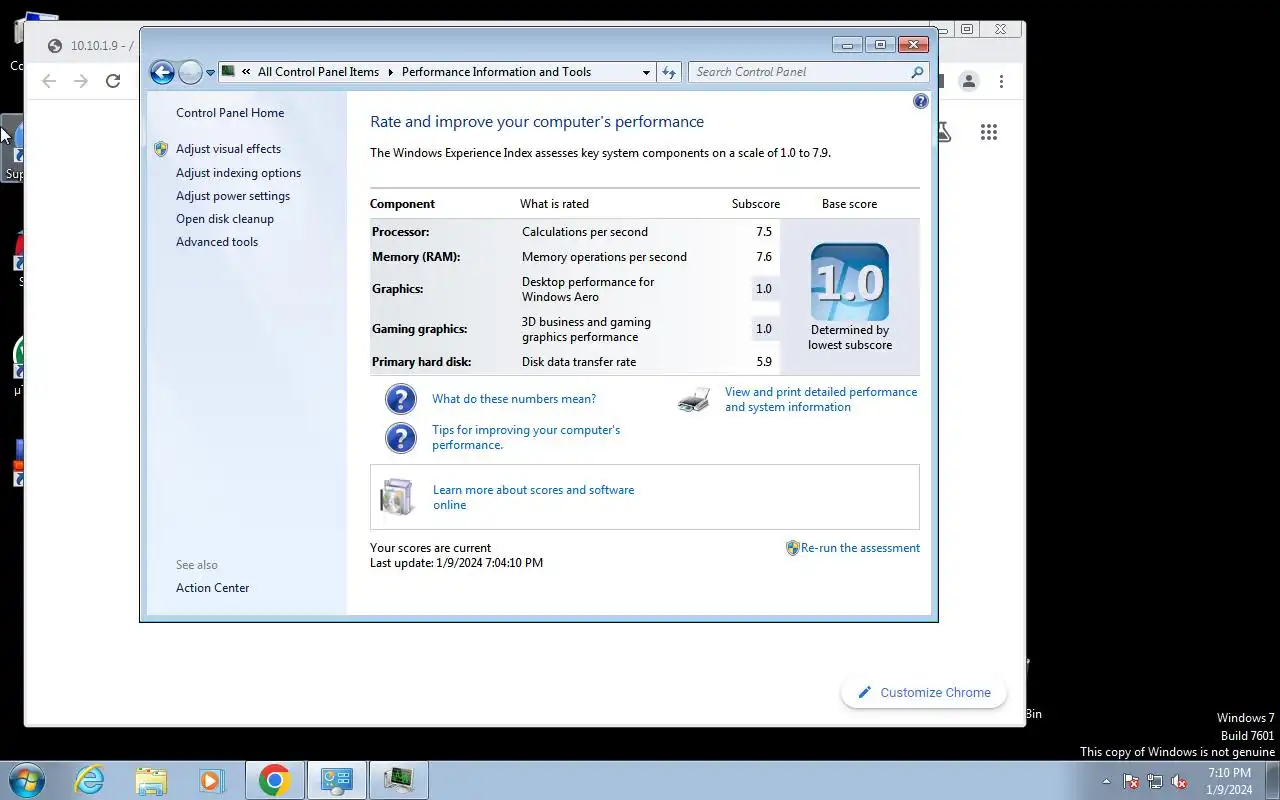Select All Control Panel Items breadcrumb

[x=318, y=72]
